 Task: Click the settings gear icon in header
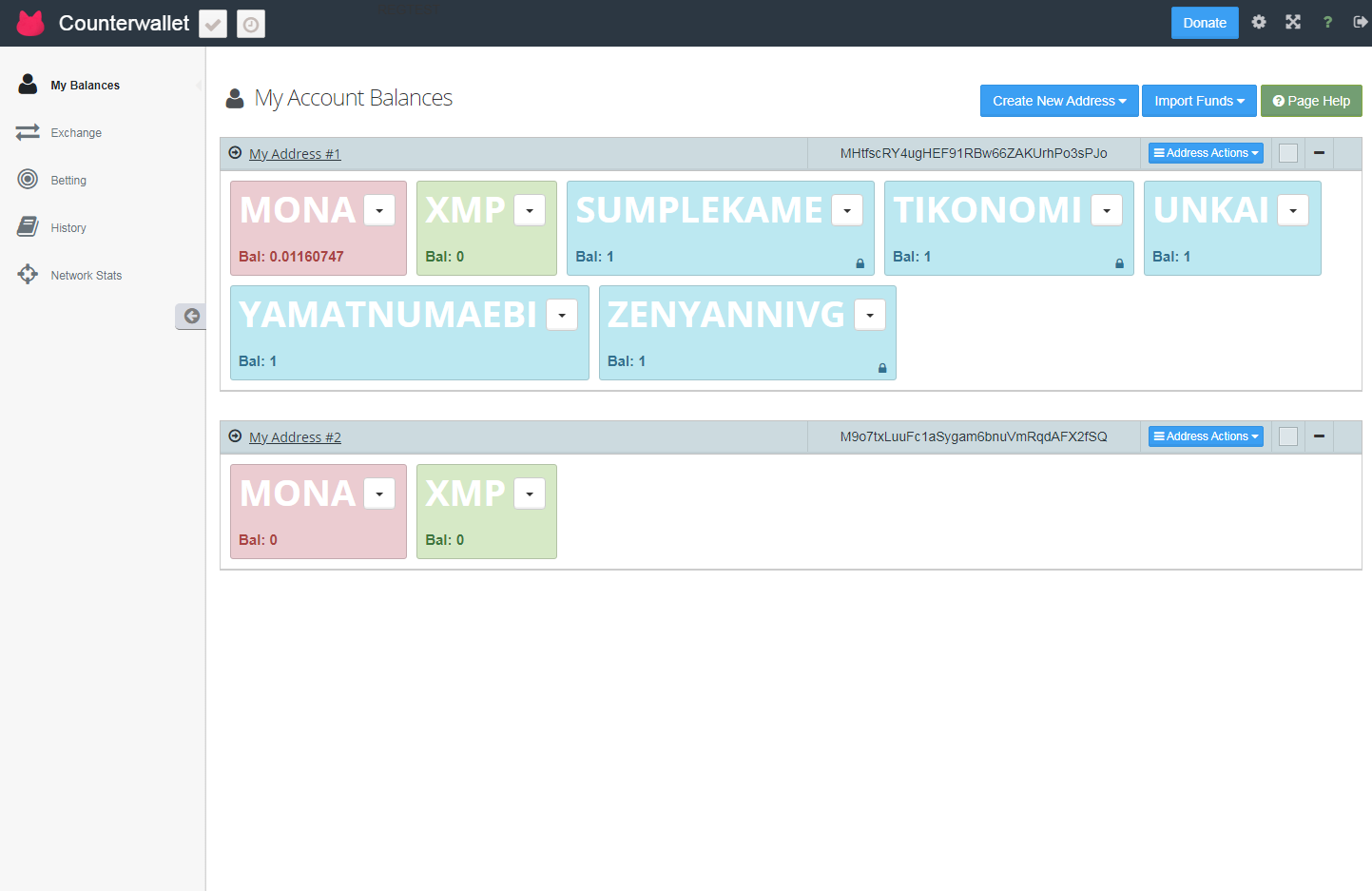pyautogui.click(x=1259, y=22)
